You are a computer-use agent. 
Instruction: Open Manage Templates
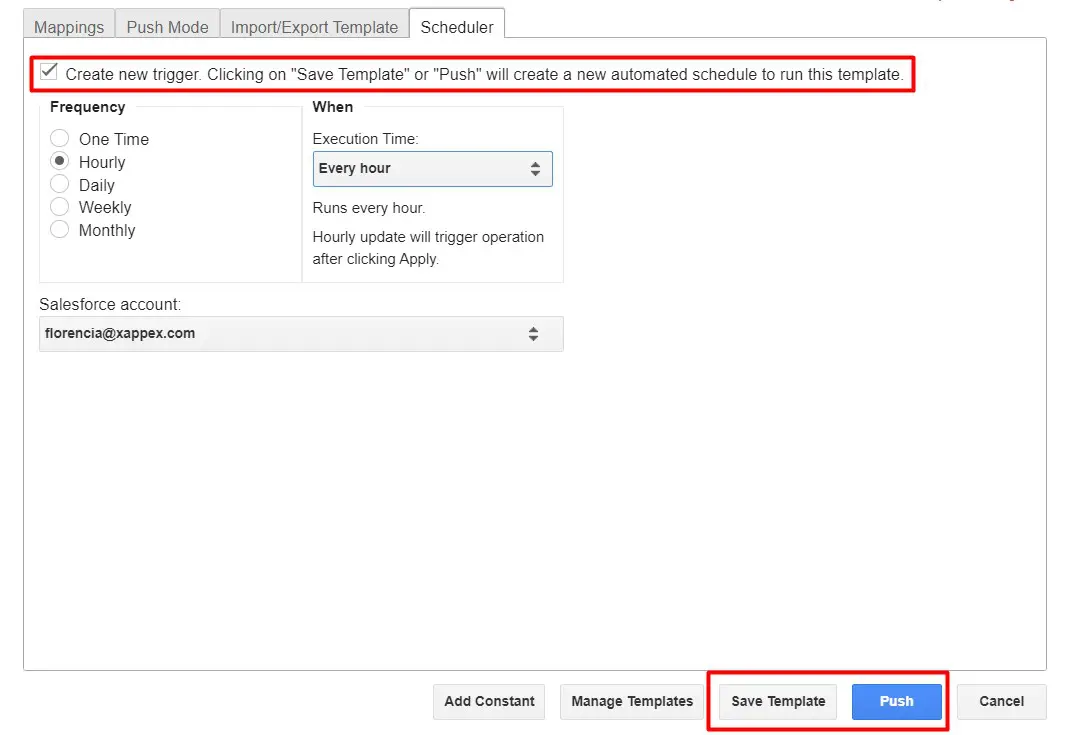(632, 702)
